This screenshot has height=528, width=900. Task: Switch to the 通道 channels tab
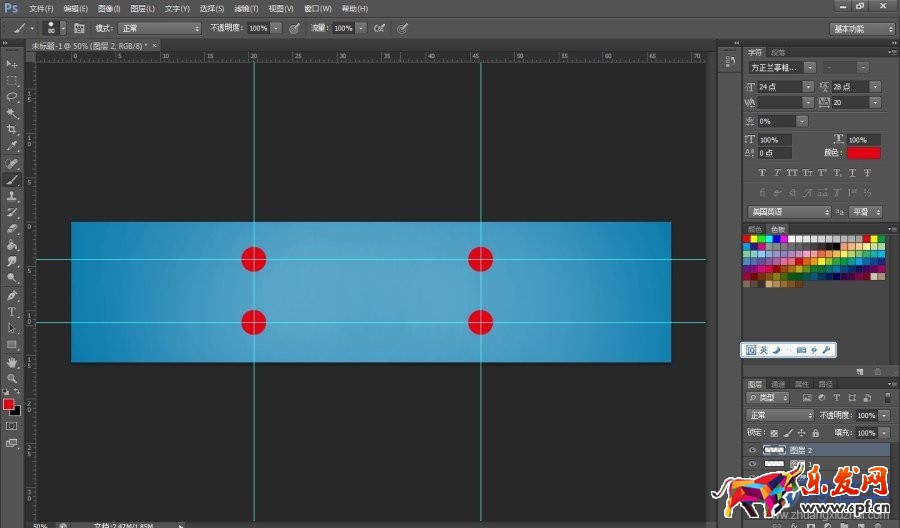tap(778, 384)
